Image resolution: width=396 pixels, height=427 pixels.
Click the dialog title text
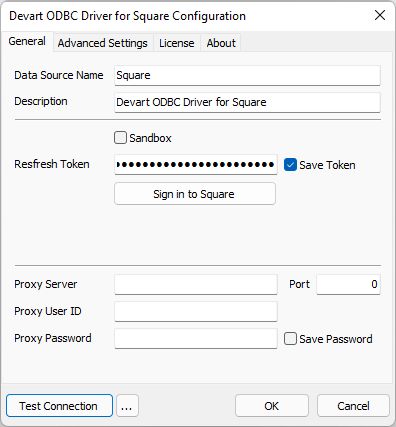pyautogui.click(x=127, y=16)
